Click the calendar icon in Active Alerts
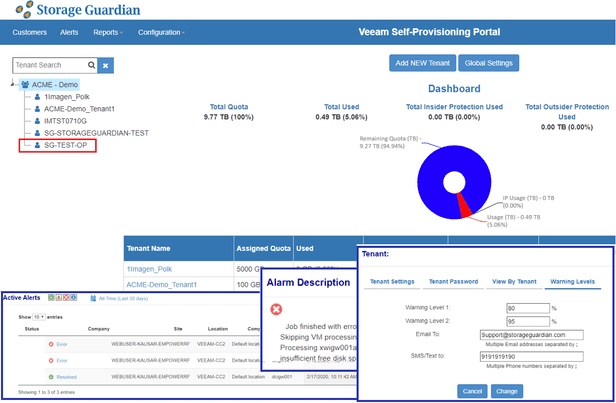Image resolution: width=616 pixels, height=403 pixels. pyautogui.click(x=93, y=299)
